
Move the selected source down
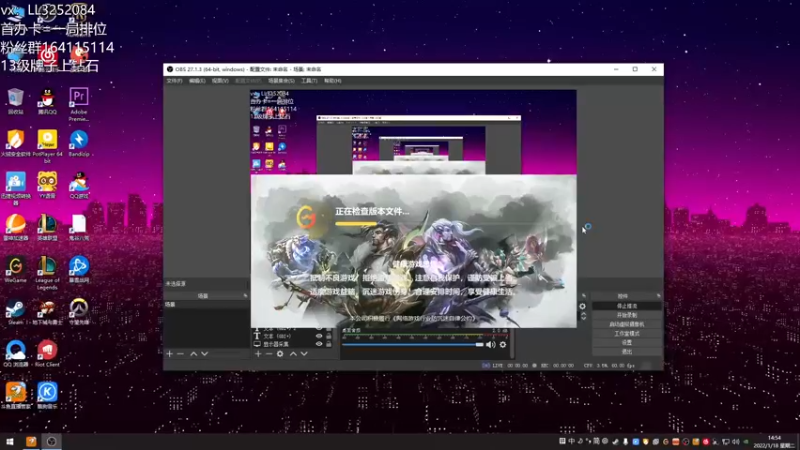304,354
